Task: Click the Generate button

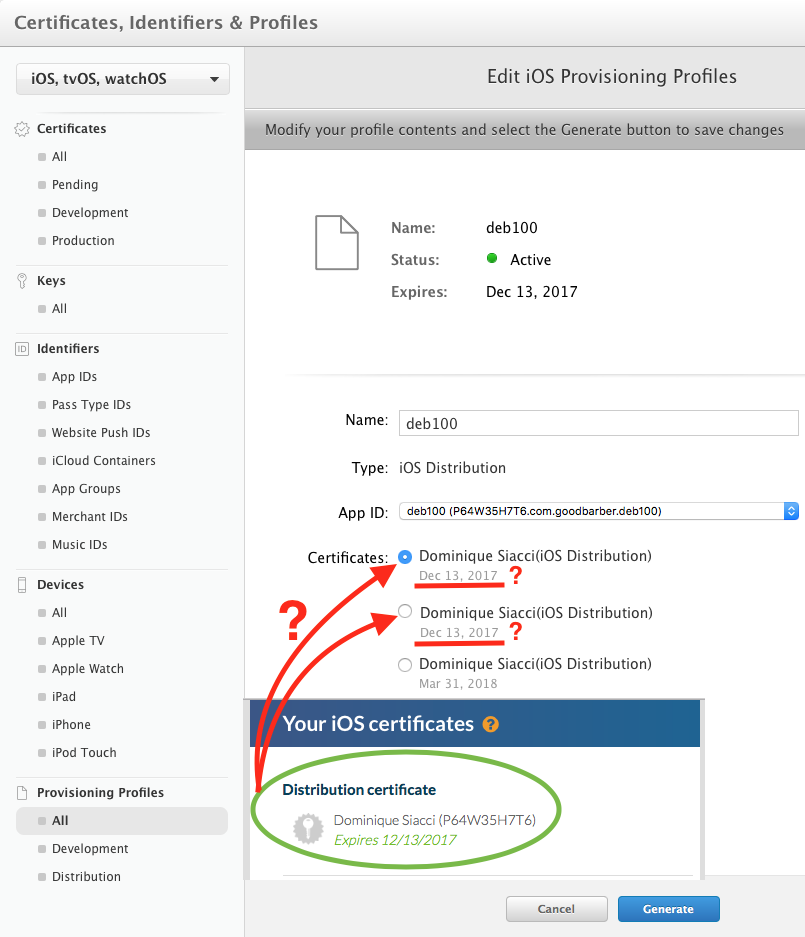Action: click(668, 909)
